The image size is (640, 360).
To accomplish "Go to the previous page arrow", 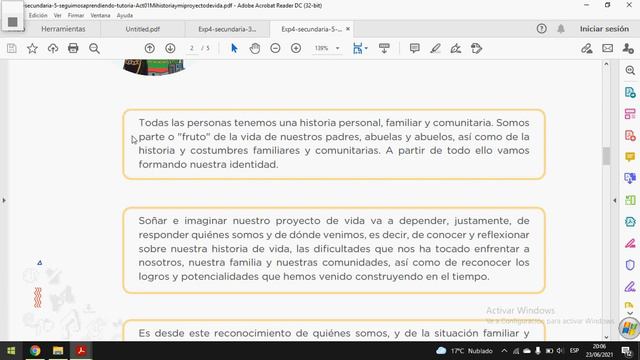I will [150, 48].
